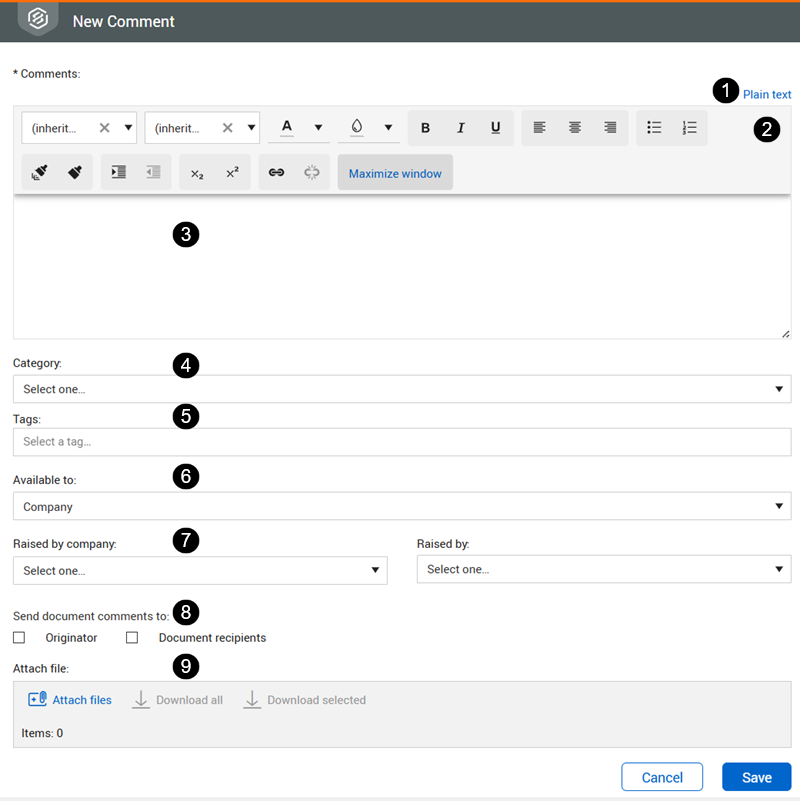Click the Save button
Screen dimensions: 800x801
click(x=756, y=777)
